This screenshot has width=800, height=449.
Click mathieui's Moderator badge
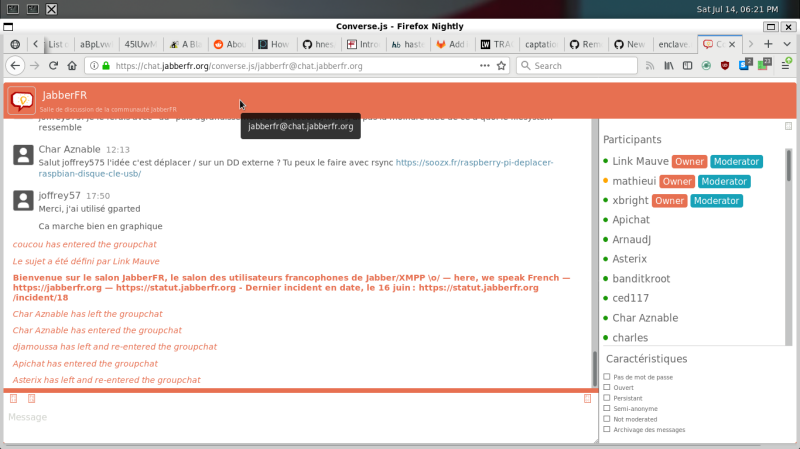724,182
